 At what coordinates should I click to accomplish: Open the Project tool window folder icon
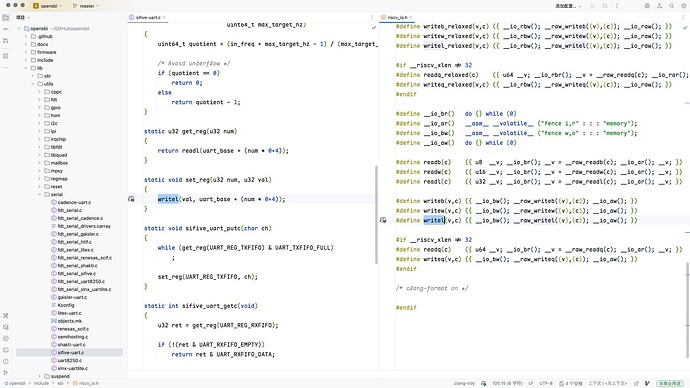pos(6,18)
